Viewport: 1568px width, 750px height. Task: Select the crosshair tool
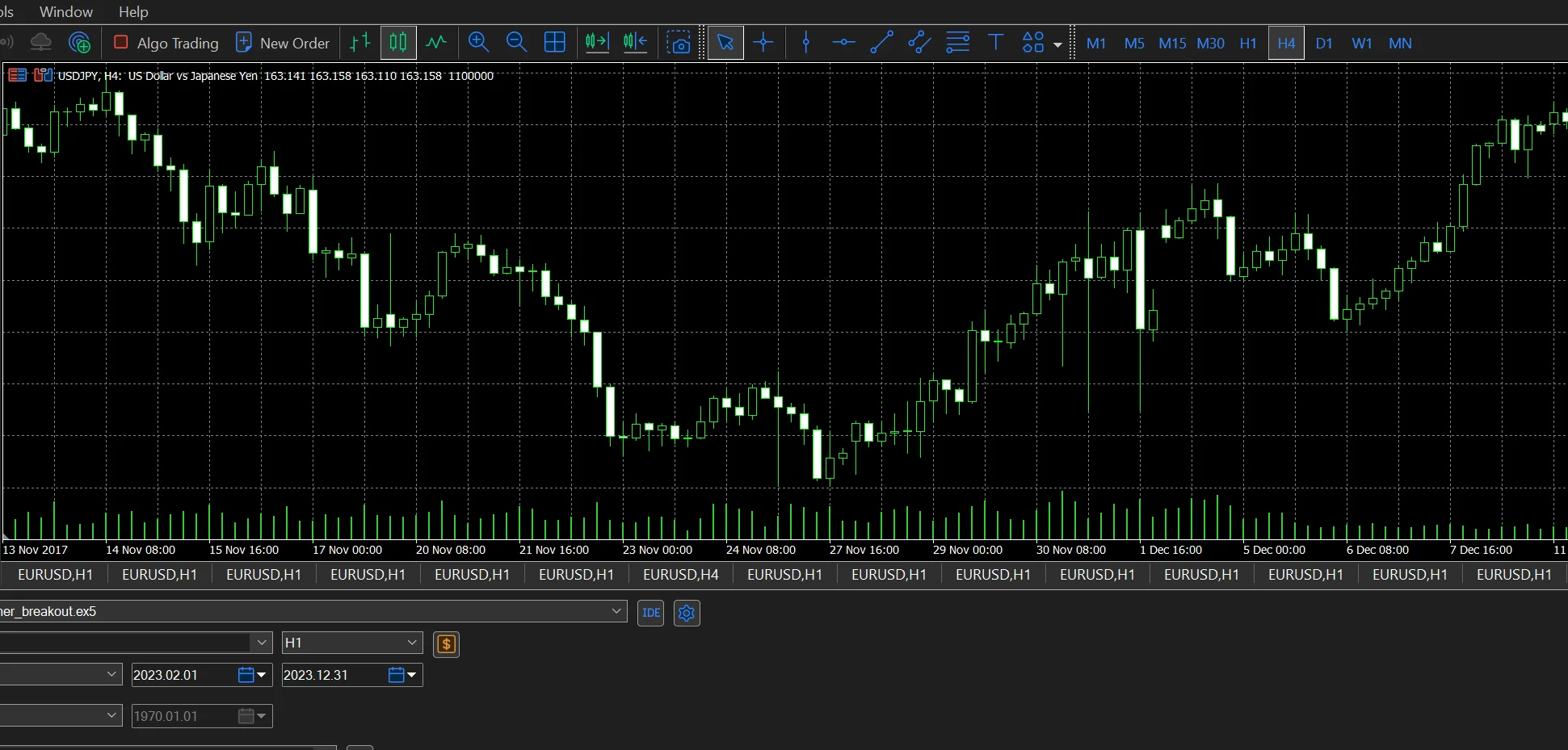coord(763,43)
